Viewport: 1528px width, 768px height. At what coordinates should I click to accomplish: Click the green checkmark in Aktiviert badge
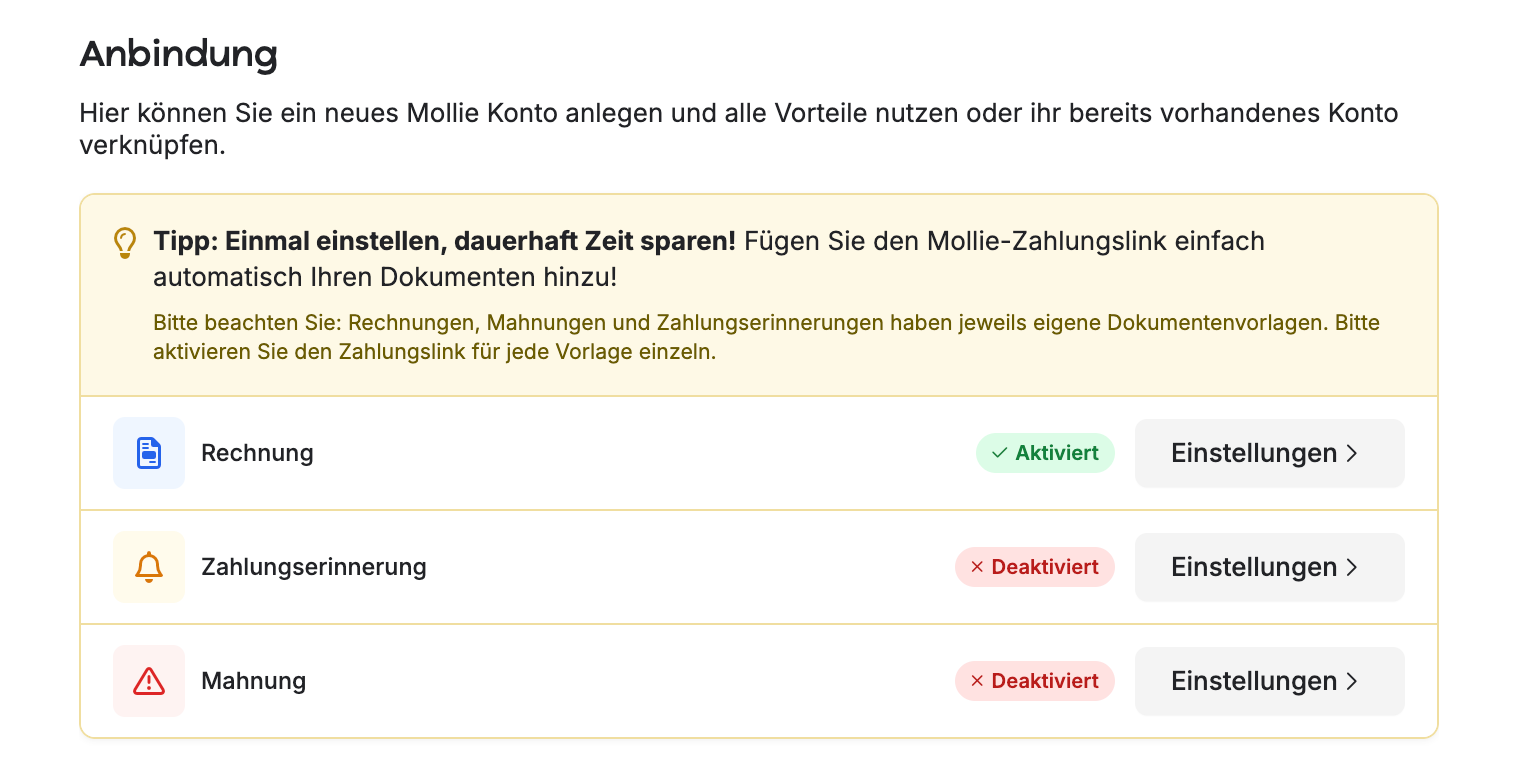[999, 453]
